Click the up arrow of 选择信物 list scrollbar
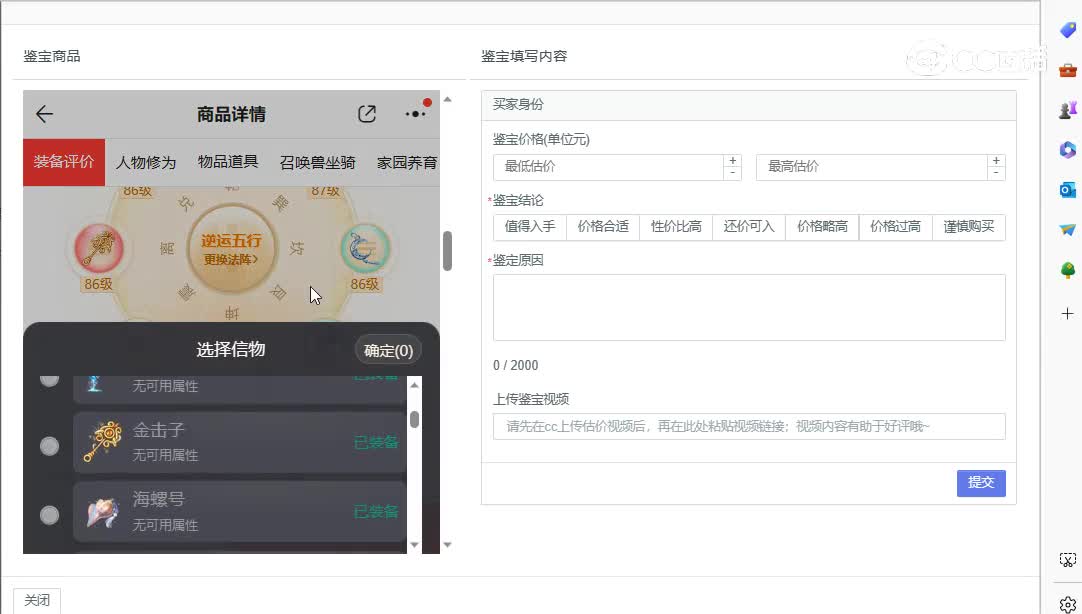The width and height of the screenshot is (1082, 614). 414,385
